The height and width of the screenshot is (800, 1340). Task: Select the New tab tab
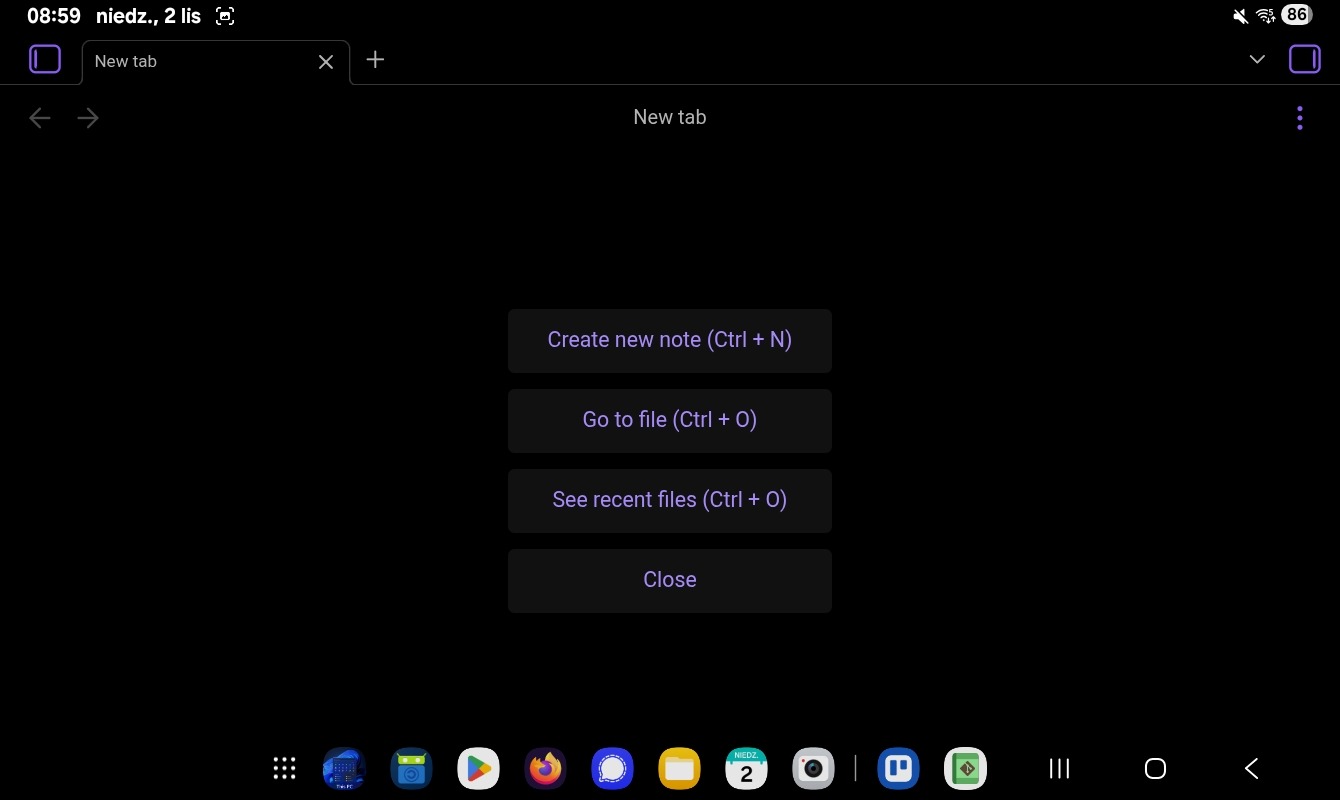point(190,62)
